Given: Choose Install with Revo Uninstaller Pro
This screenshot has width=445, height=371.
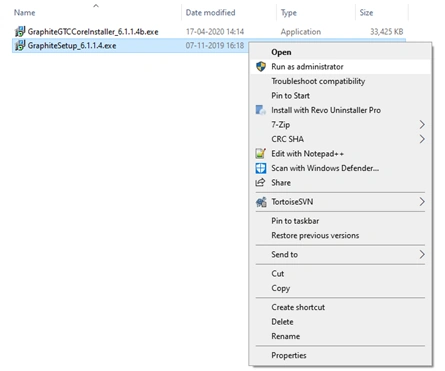Looking at the screenshot, I should (x=340, y=110).
